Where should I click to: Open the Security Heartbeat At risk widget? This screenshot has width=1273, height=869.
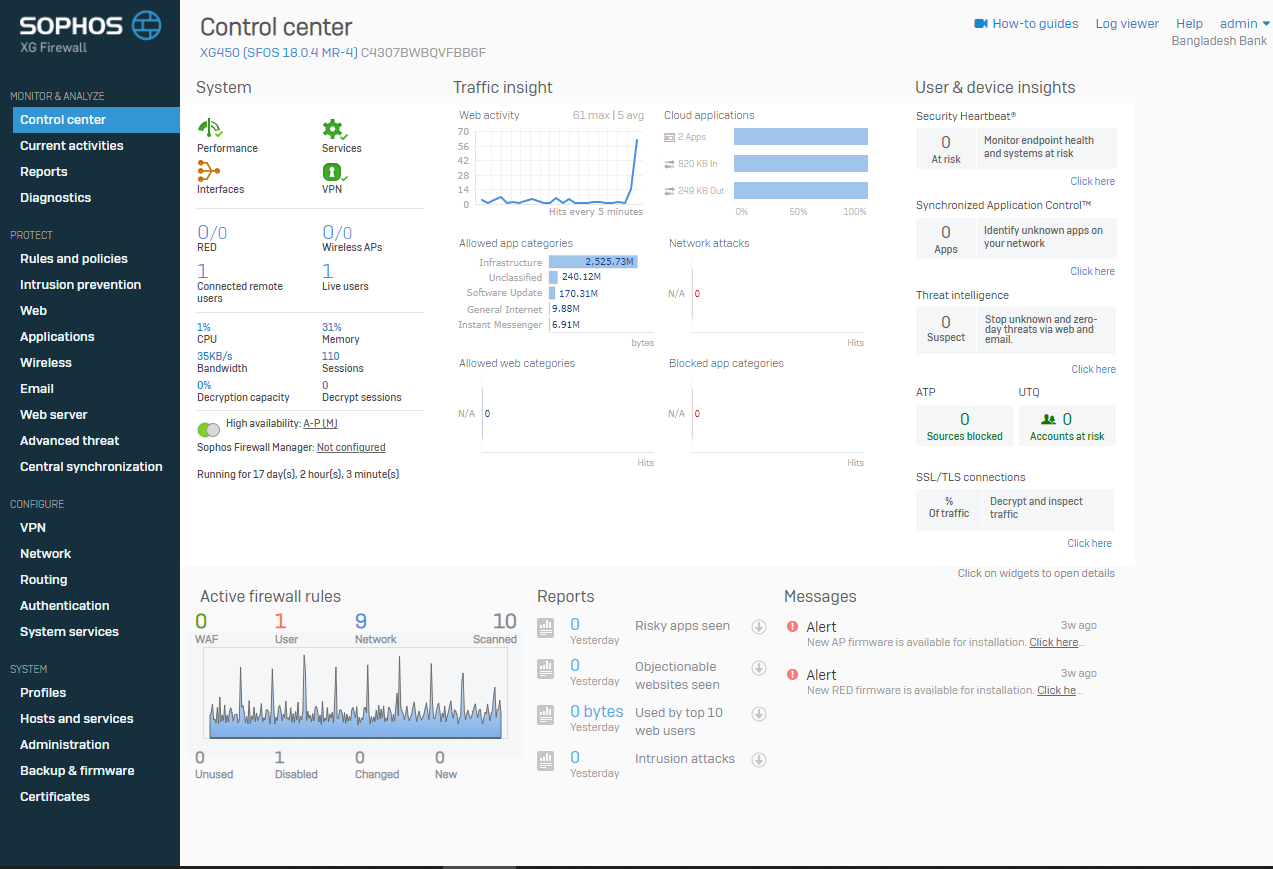pos(946,148)
